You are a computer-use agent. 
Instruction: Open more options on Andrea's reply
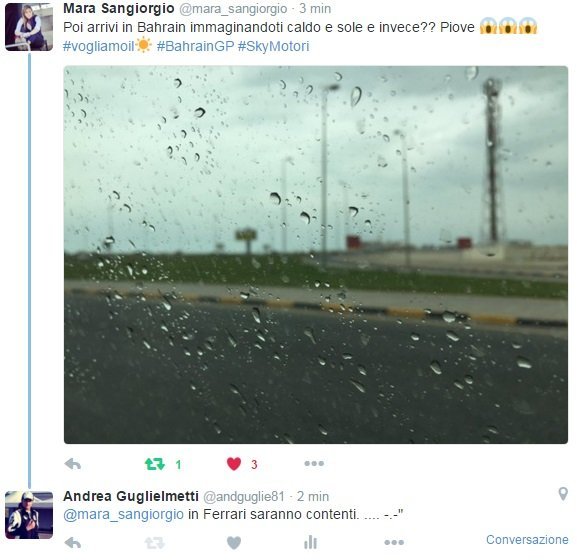394,542
